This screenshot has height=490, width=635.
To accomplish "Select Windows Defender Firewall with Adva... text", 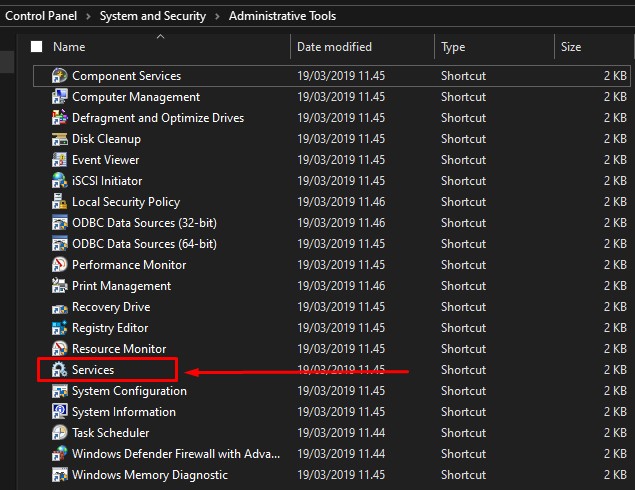I will (x=176, y=454).
